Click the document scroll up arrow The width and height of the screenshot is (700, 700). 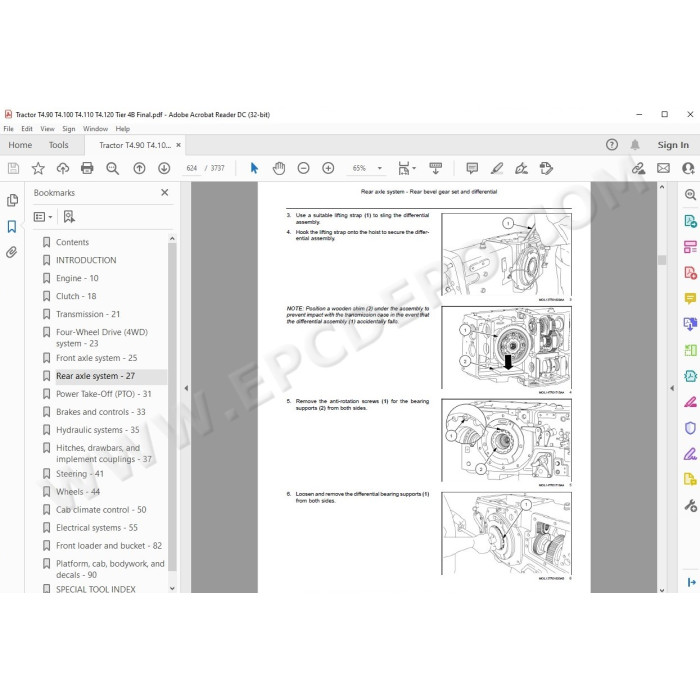[662, 188]
